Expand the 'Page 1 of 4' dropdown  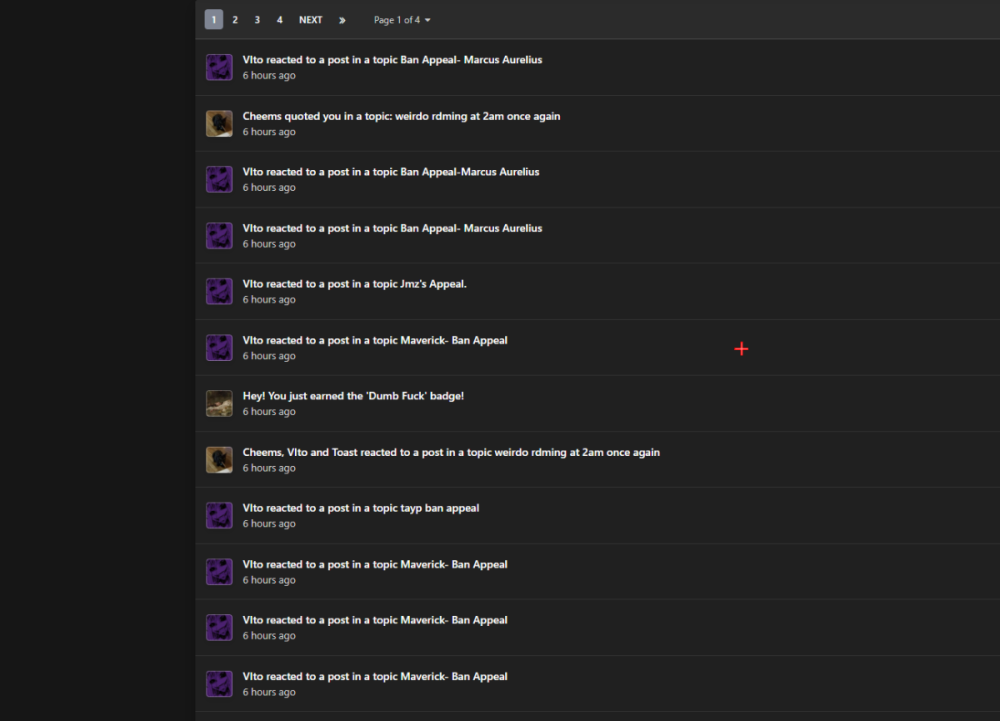pyautogui.click(x=402, y=20)
